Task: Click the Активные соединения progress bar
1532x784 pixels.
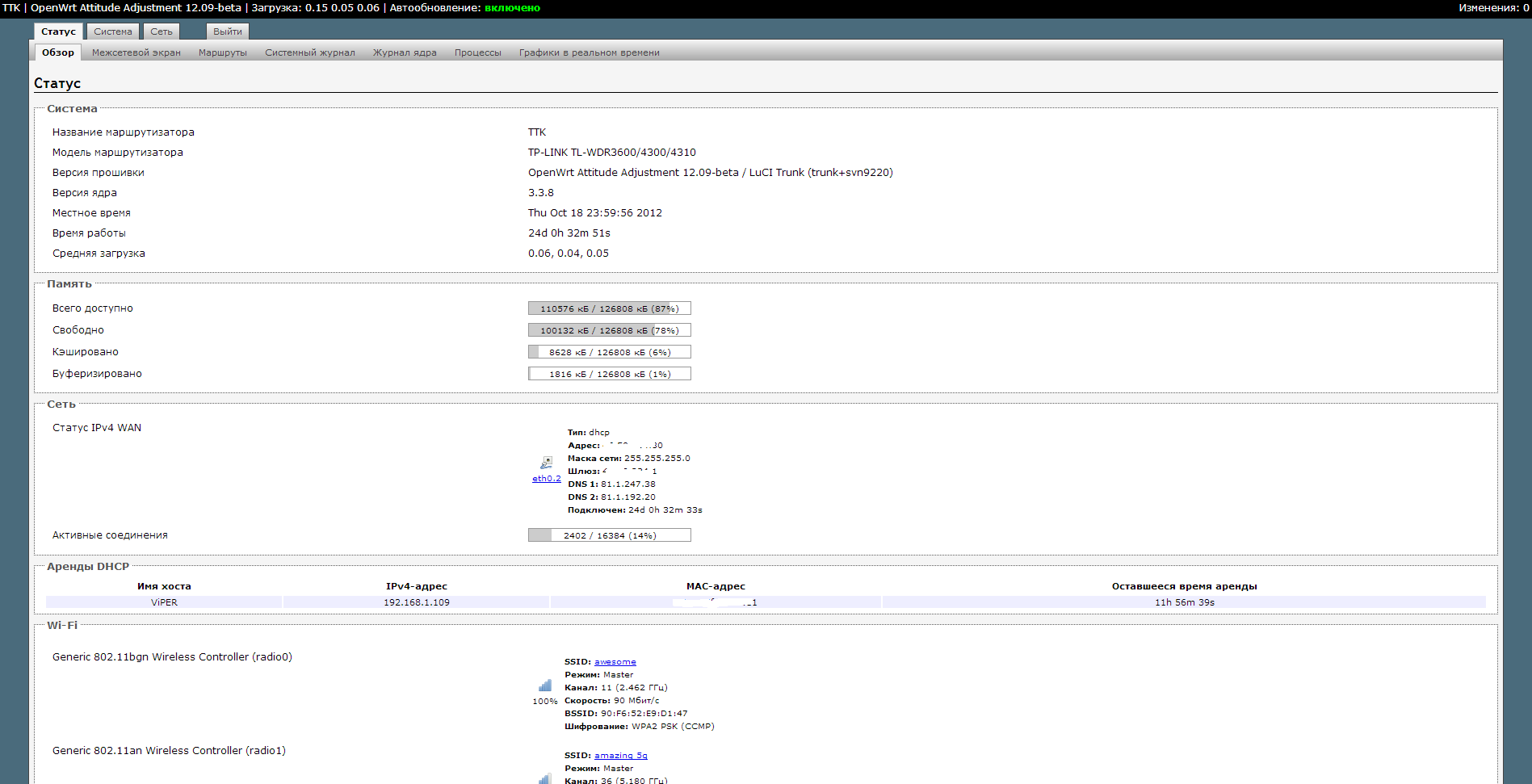Action: tap(610, 535)
